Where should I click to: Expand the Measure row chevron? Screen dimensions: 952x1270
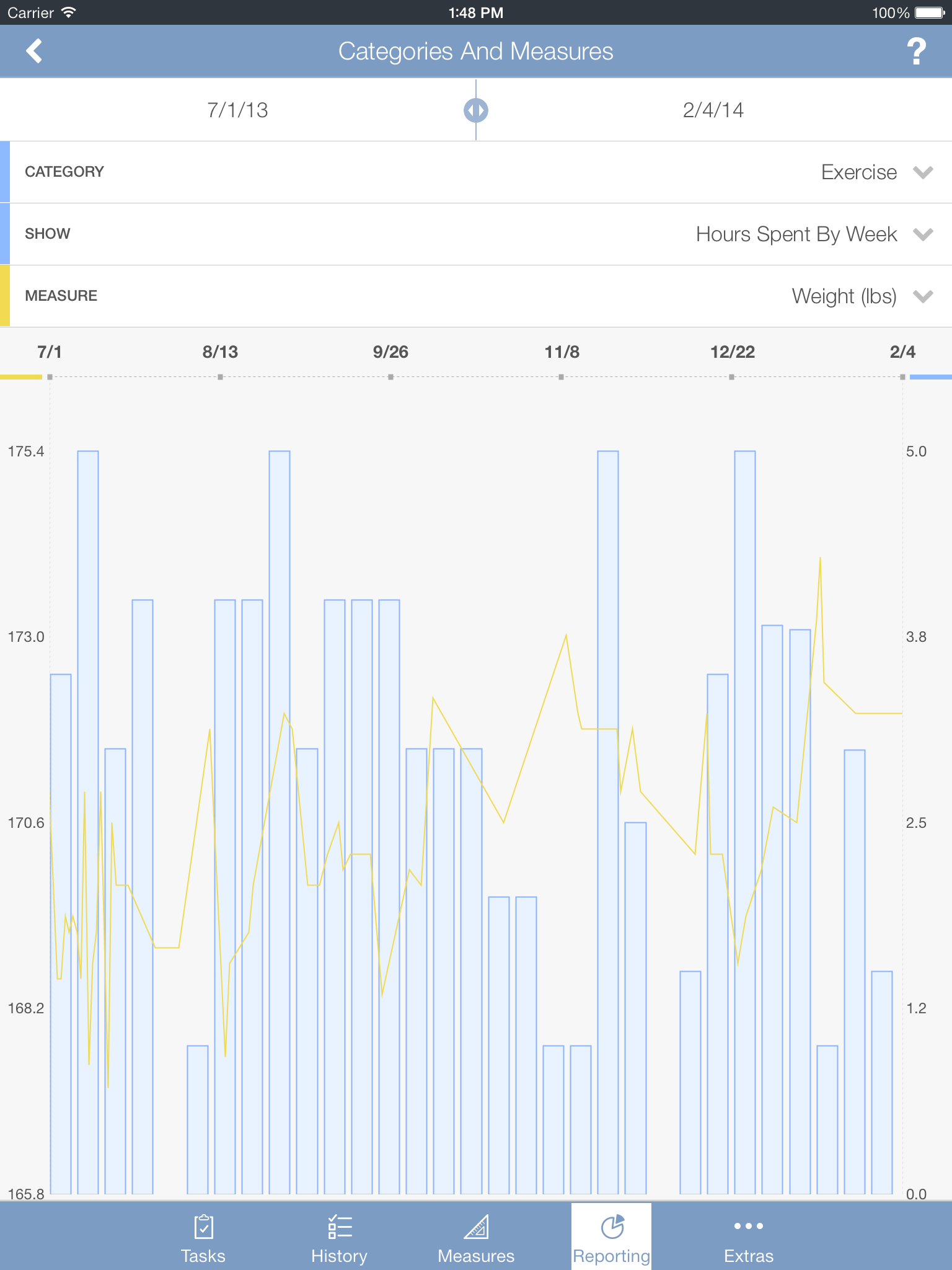click(x=923, y=296)
